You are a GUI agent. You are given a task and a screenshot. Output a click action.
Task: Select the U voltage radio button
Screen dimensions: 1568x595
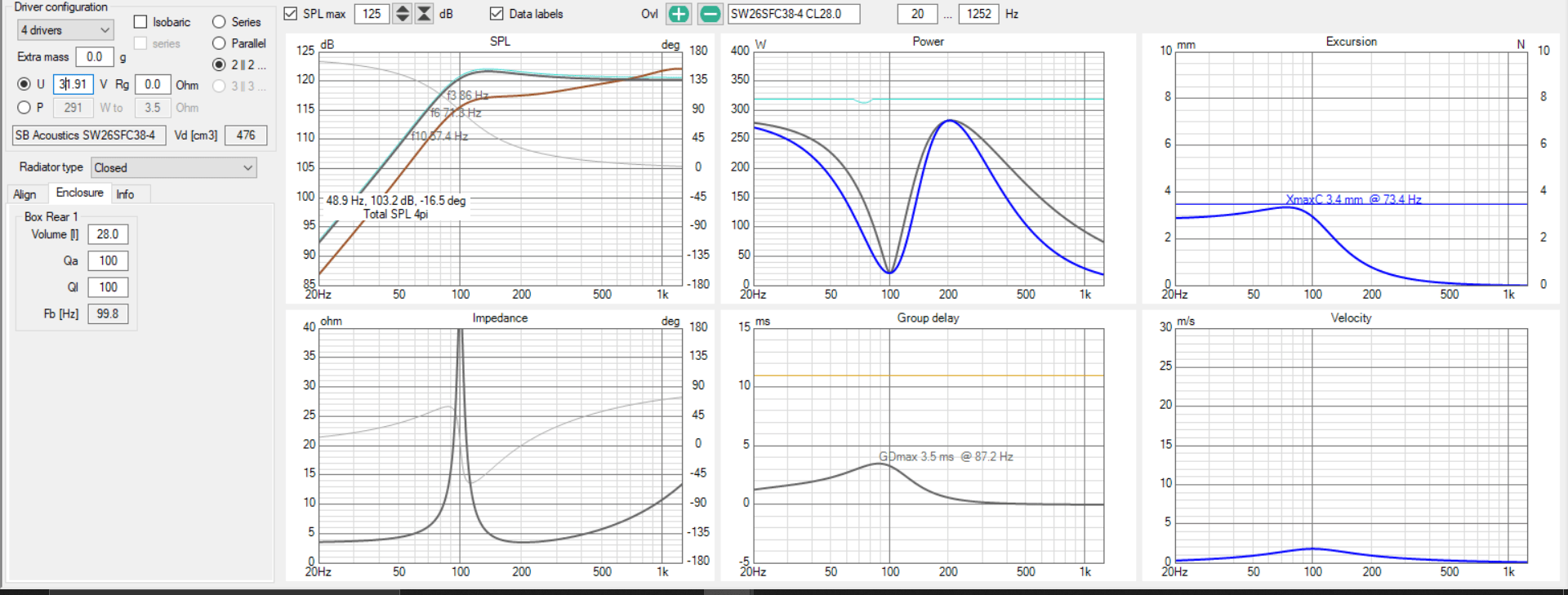[24, 84]
